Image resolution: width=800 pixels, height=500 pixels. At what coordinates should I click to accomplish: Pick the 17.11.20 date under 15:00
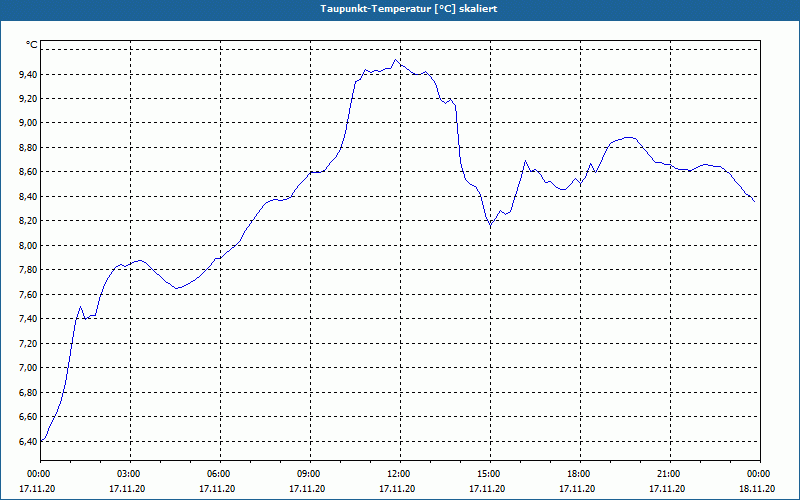[x=487, y=489]
